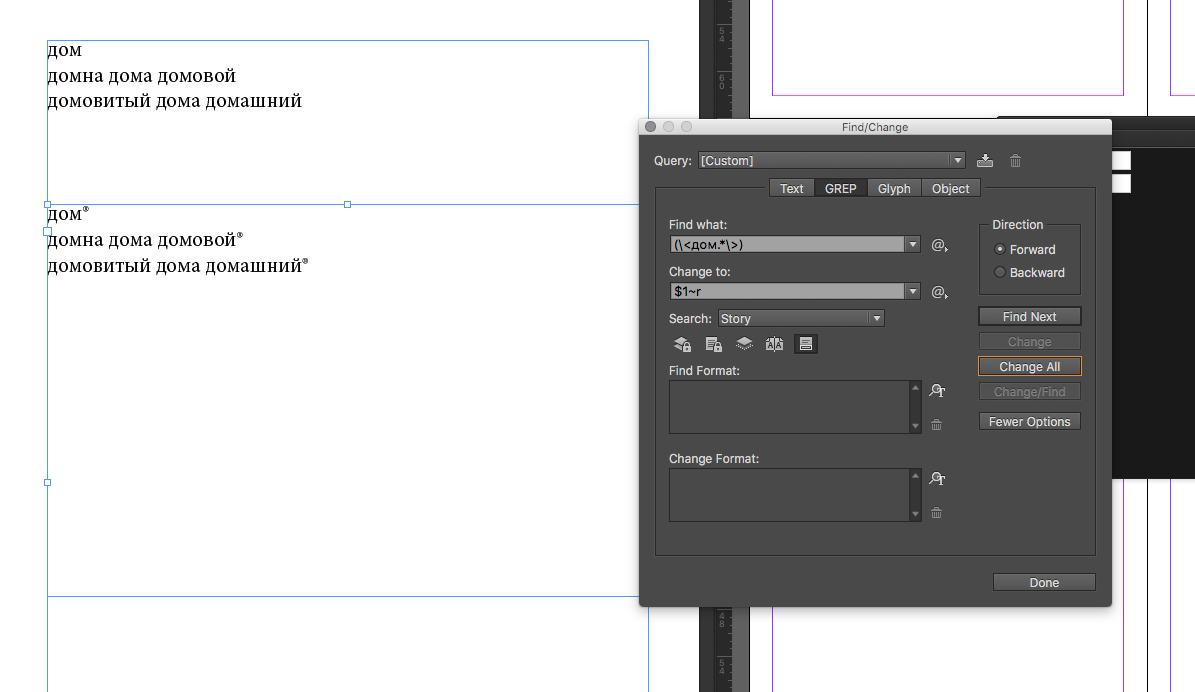The width and height of the screenshot is (1195, 692).
Task: Switch to the Object tab
Action: point(950,188)
